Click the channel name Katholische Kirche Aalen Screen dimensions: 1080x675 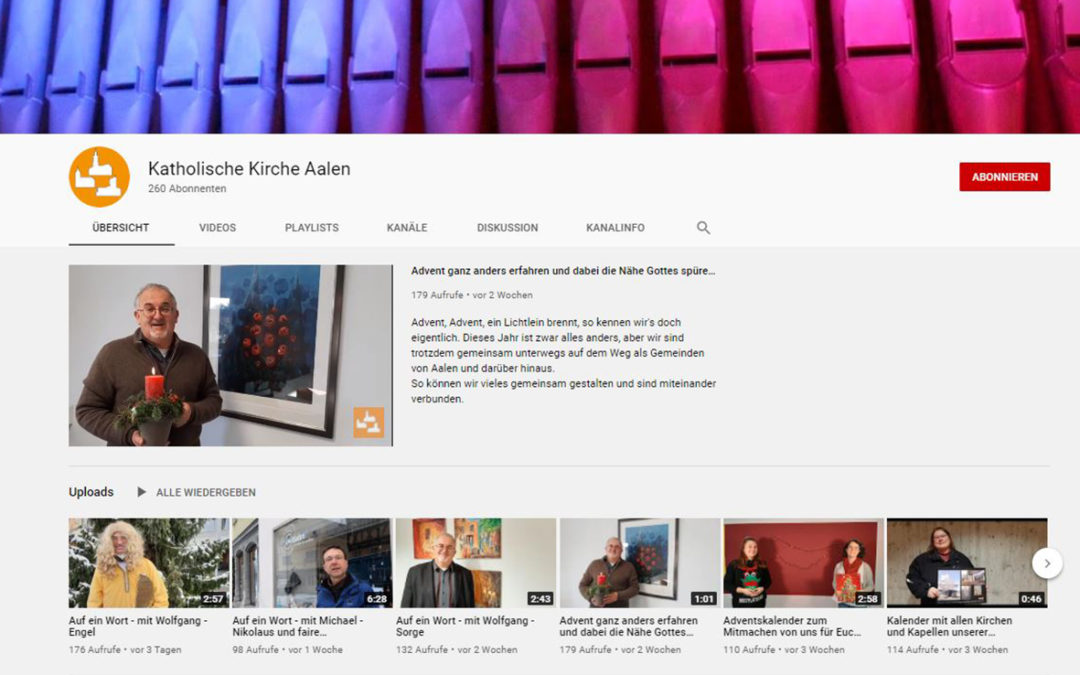[x=249, y=169]
